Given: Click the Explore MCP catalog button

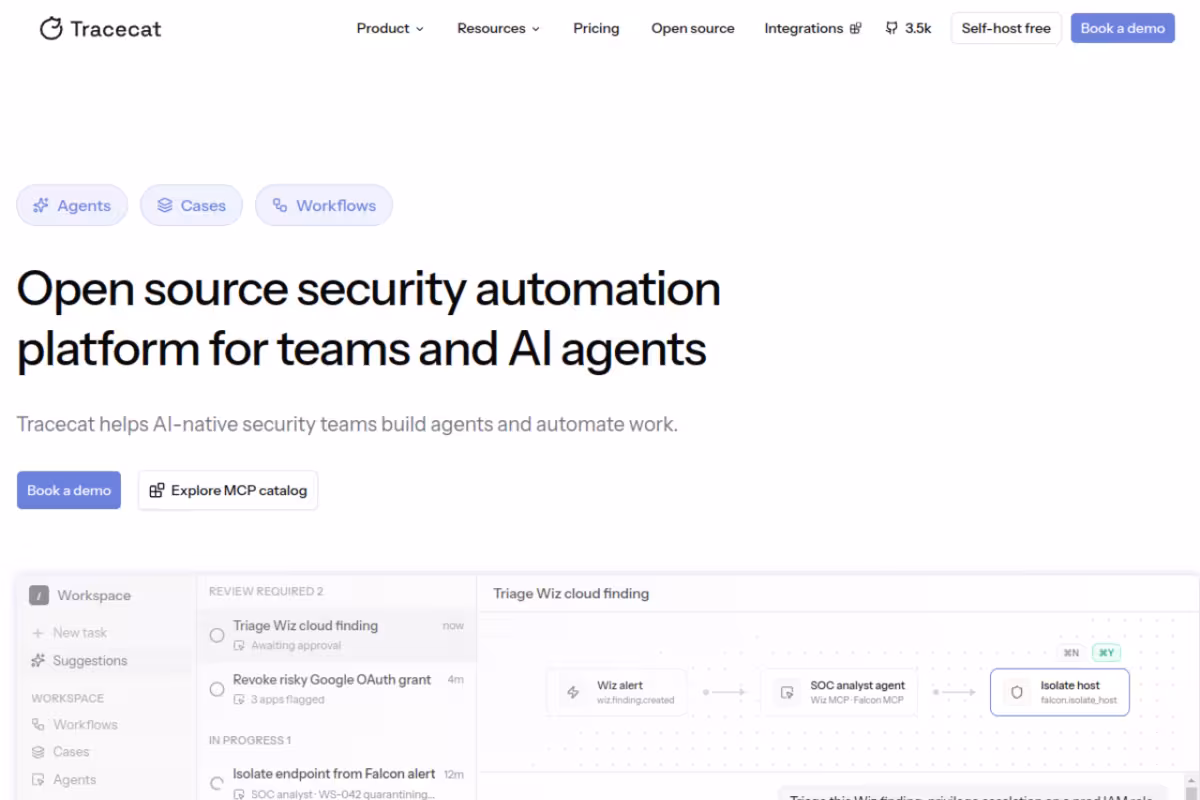Looking at the screenshot, I should [228, 490].
